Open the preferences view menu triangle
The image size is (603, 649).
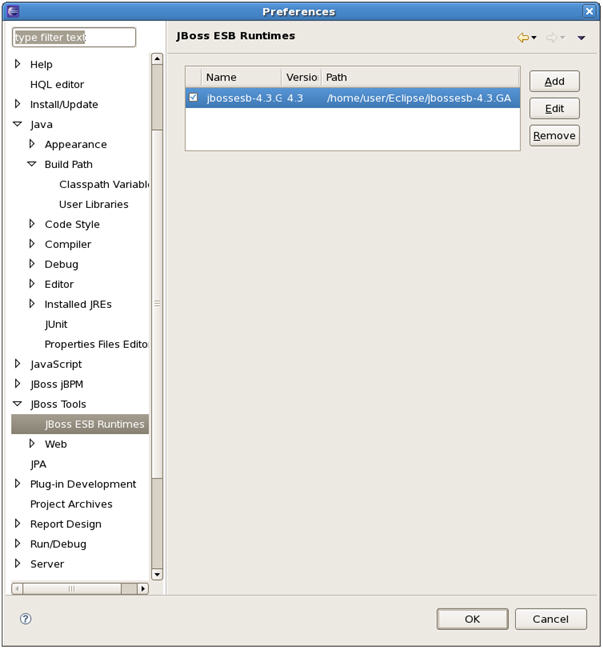point(581,38)
